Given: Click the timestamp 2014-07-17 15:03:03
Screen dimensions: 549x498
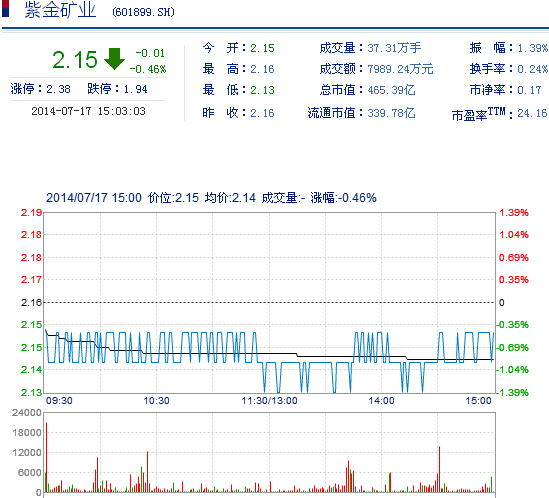Looking at the screenshot, I should [88, 111].
